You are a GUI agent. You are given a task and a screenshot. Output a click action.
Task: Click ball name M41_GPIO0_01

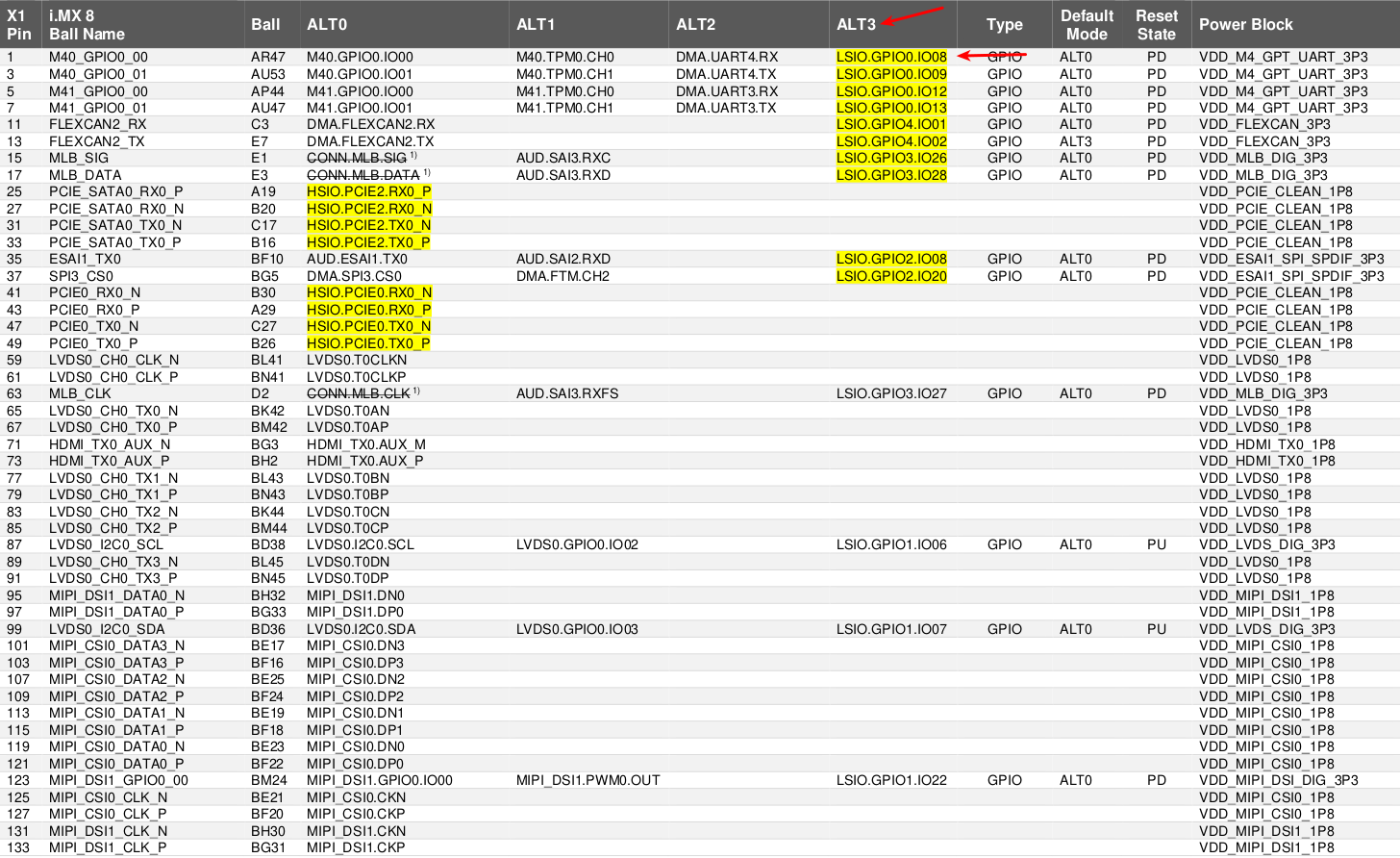tap(98, 108)
